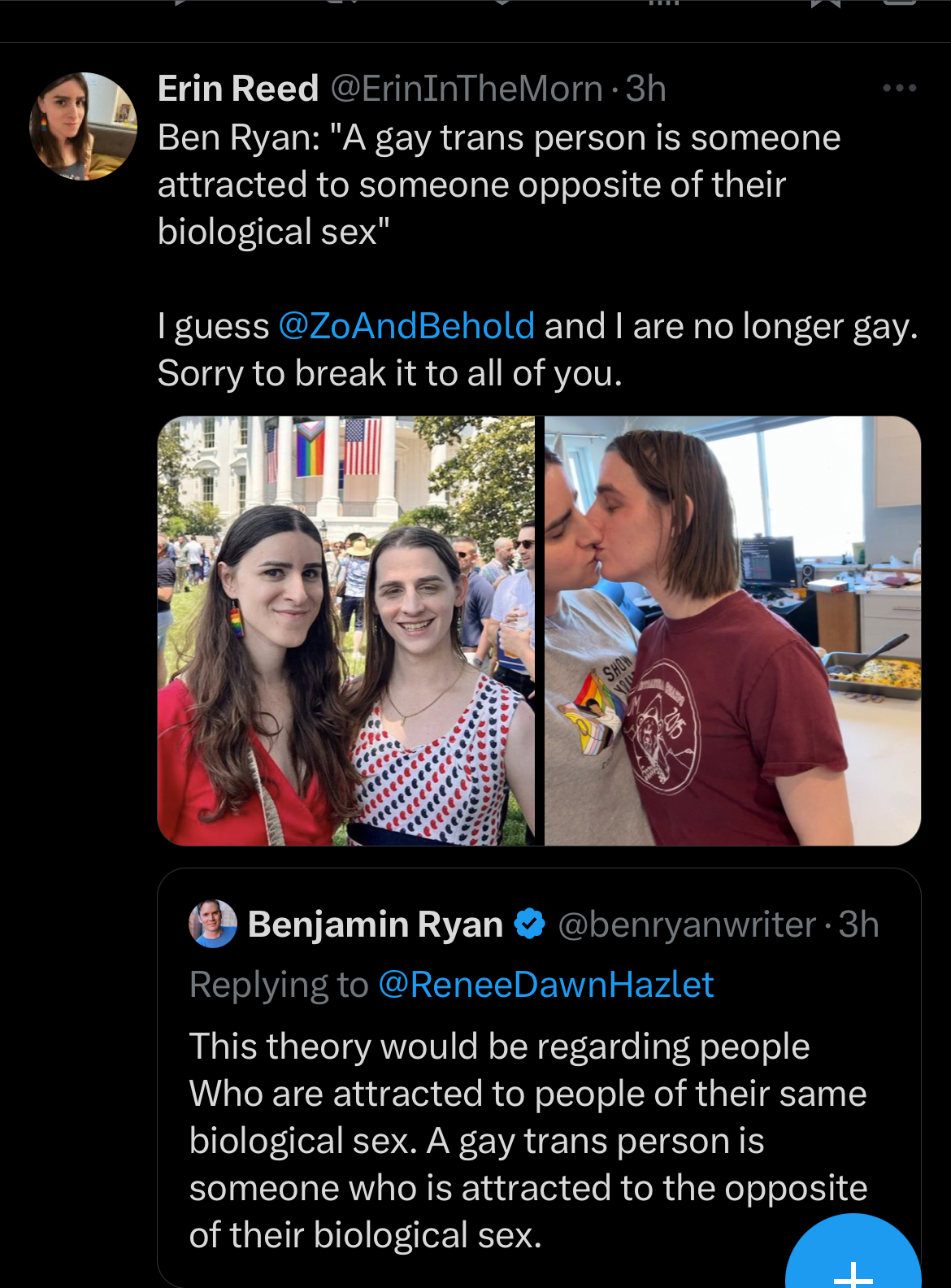Click the 'Replying to' label
Viewport: 951px width, 1288px height.
279,985
